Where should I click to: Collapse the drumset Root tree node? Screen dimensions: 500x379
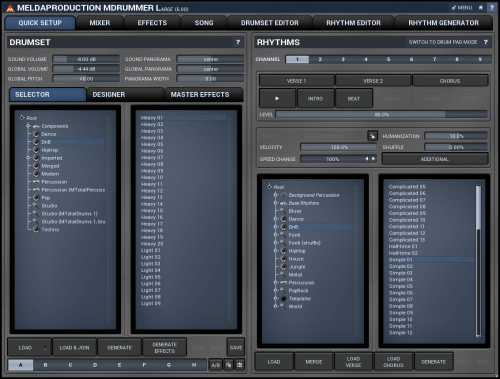coord(22,118)
